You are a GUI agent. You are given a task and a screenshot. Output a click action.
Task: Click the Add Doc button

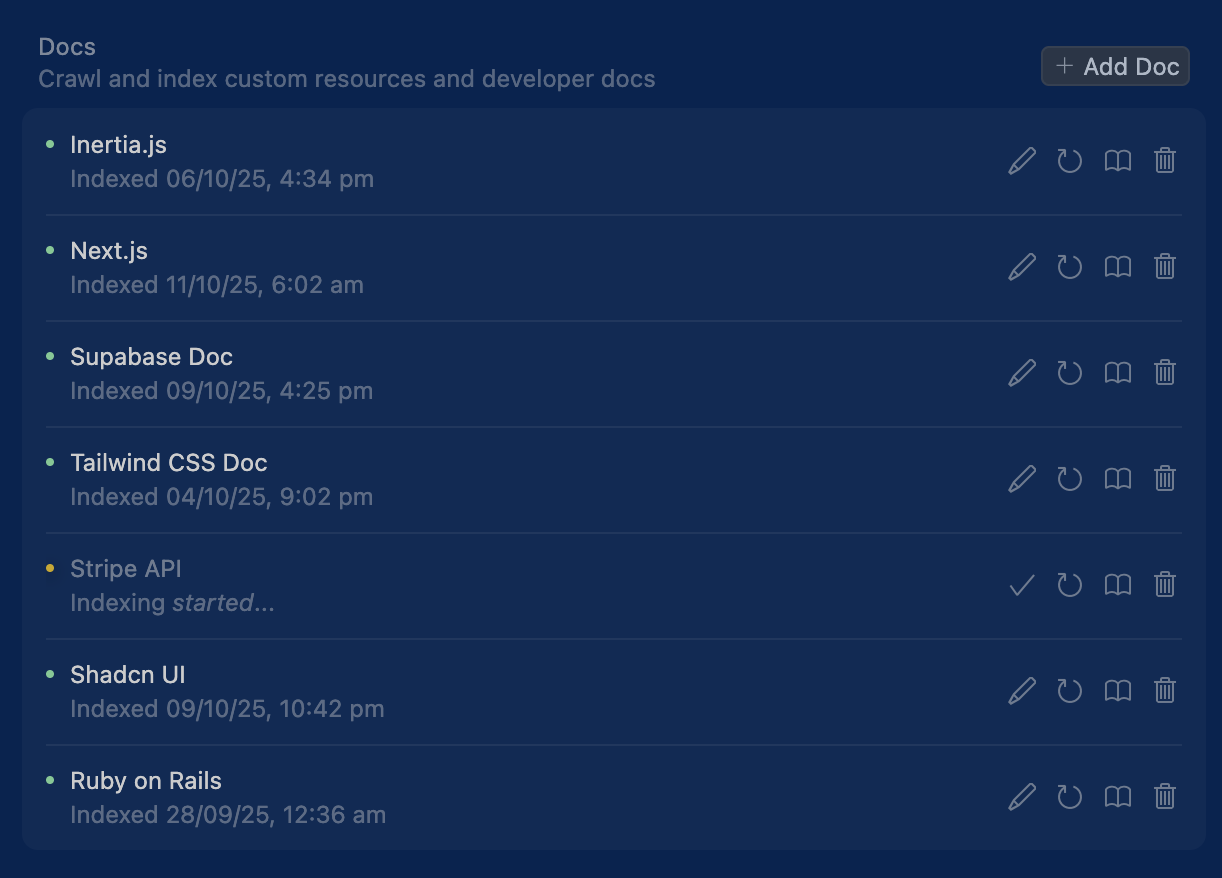(1114, 65)
